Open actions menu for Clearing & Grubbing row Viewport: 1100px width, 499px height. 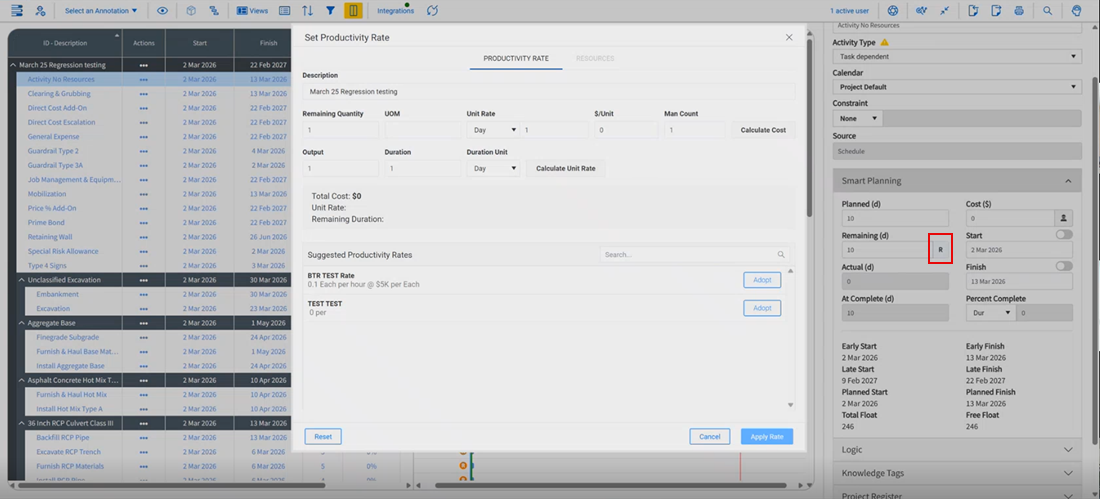coord(143,94)
